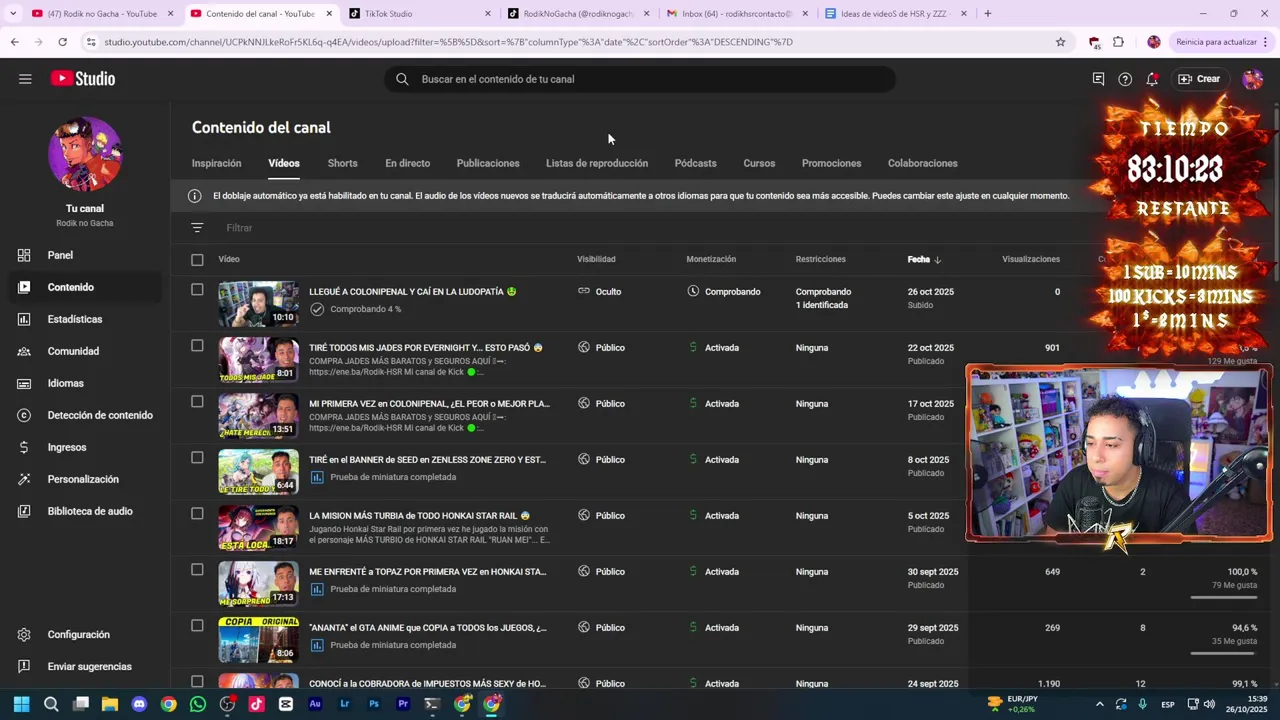Check the box for TIRÉ en el BANNER de SEED

pyautogui.click(x=197, y=458)
